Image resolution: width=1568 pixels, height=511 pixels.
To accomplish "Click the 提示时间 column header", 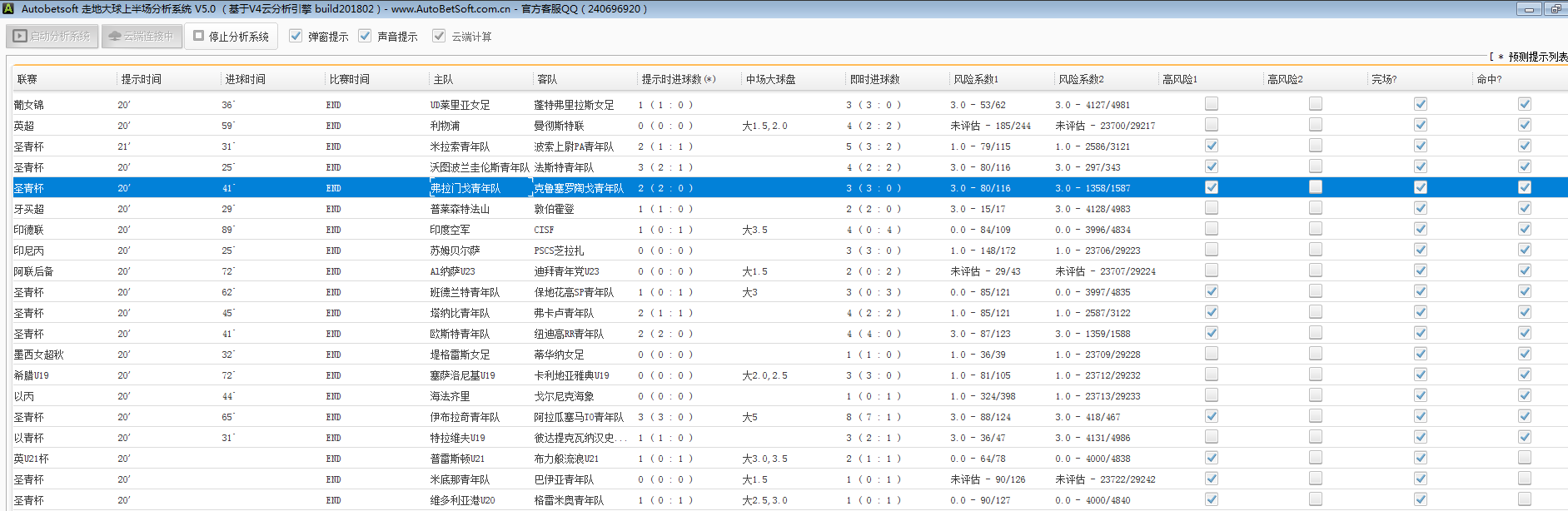I will click(x=142, y=79).
